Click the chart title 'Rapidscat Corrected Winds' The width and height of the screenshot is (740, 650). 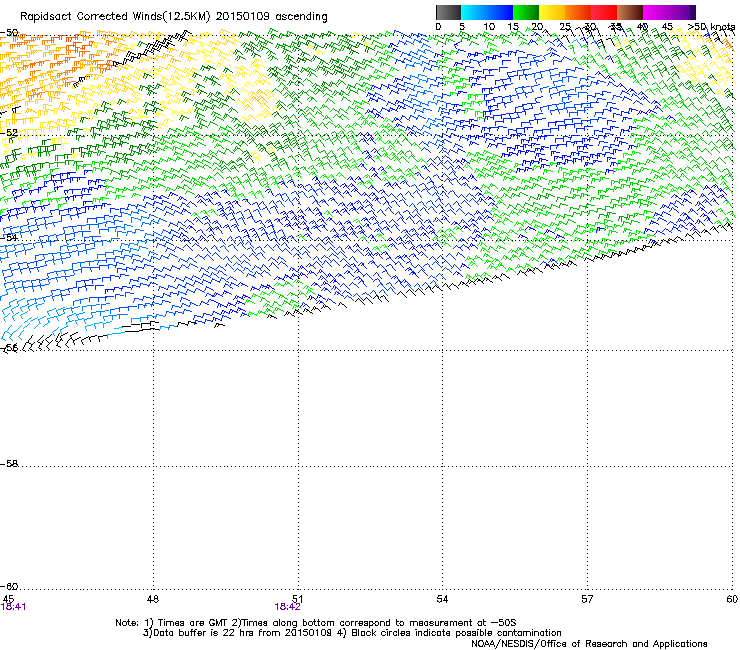coord(91,17)
